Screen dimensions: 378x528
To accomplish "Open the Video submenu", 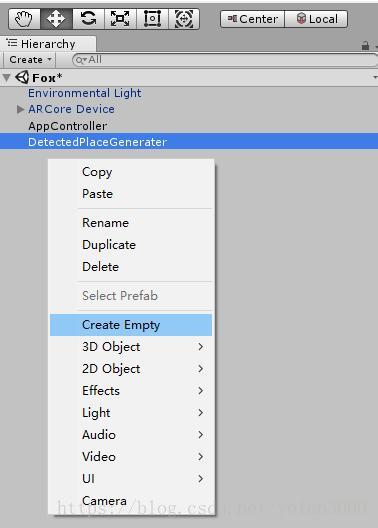I will [131, 457].
